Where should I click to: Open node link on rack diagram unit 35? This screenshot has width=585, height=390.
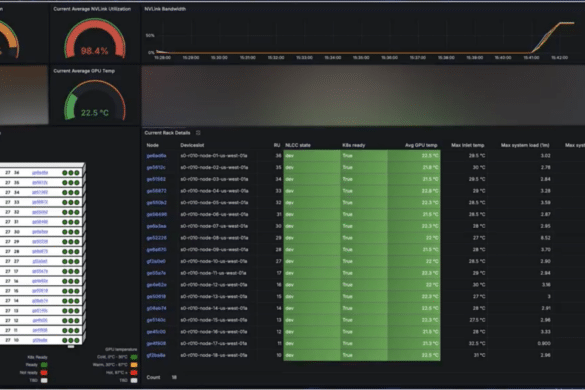coord(40,182)
